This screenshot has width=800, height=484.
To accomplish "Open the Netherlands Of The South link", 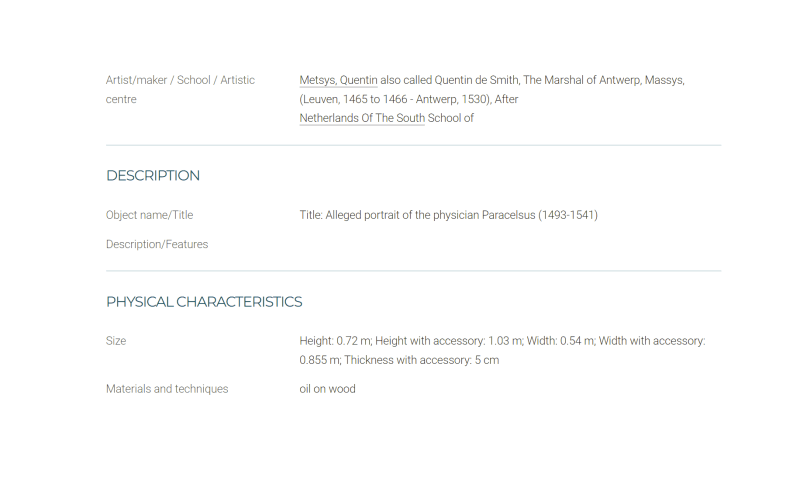I will [x=362, y=118].
